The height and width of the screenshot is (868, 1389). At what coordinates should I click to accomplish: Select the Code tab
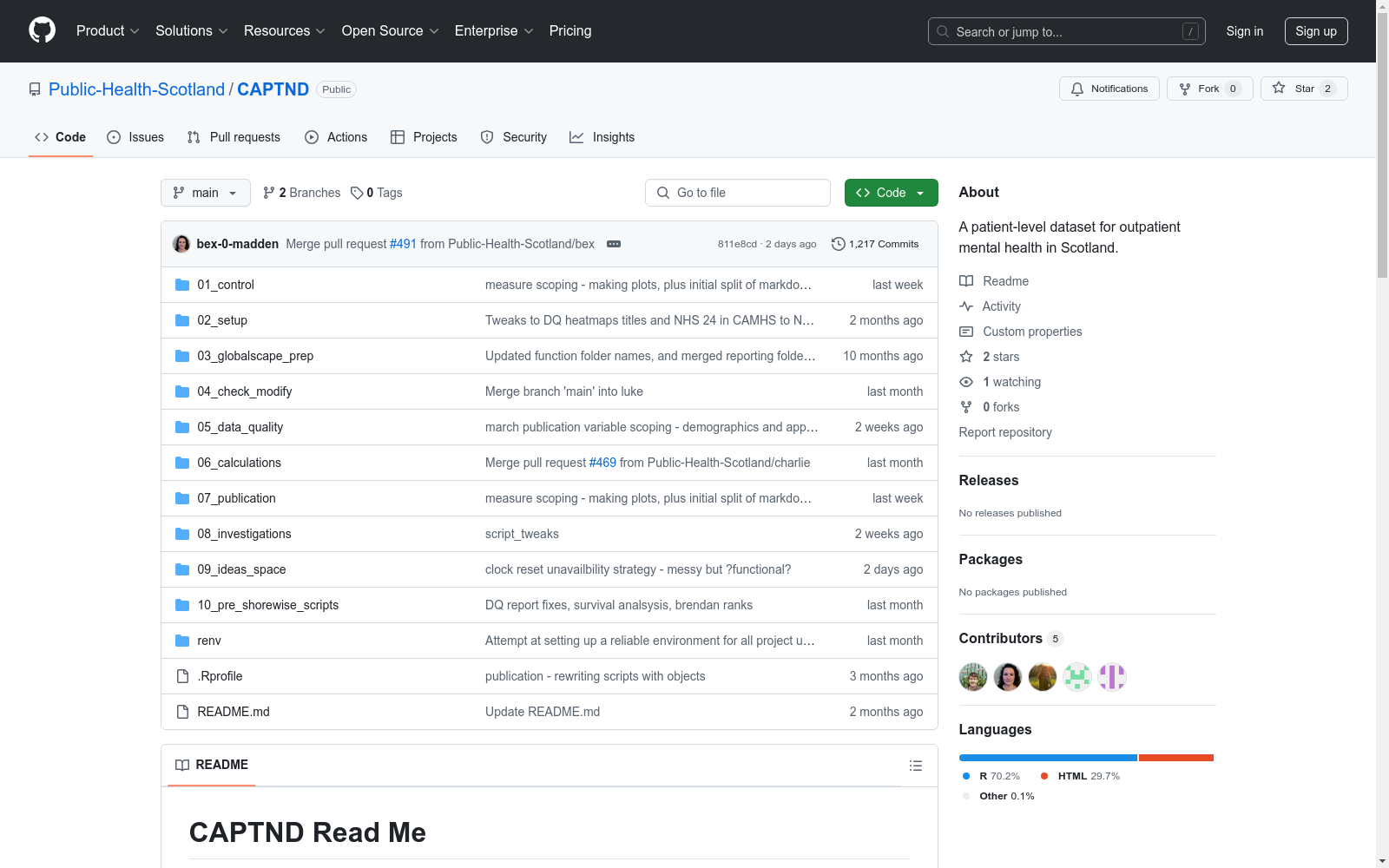[x=61, y=137]
